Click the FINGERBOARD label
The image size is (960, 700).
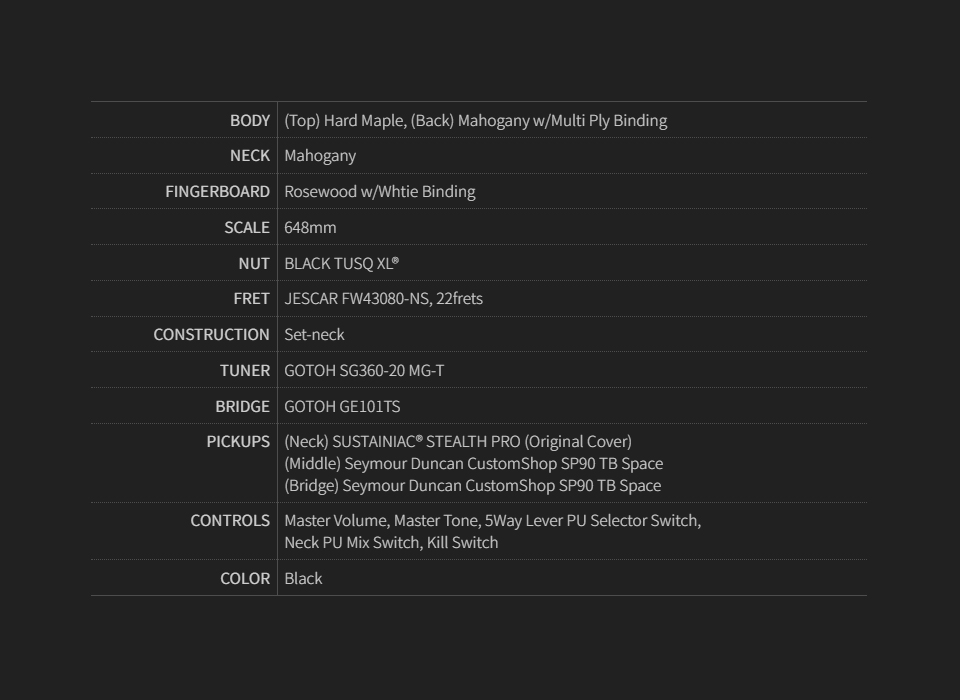click(x=217, y=191)
